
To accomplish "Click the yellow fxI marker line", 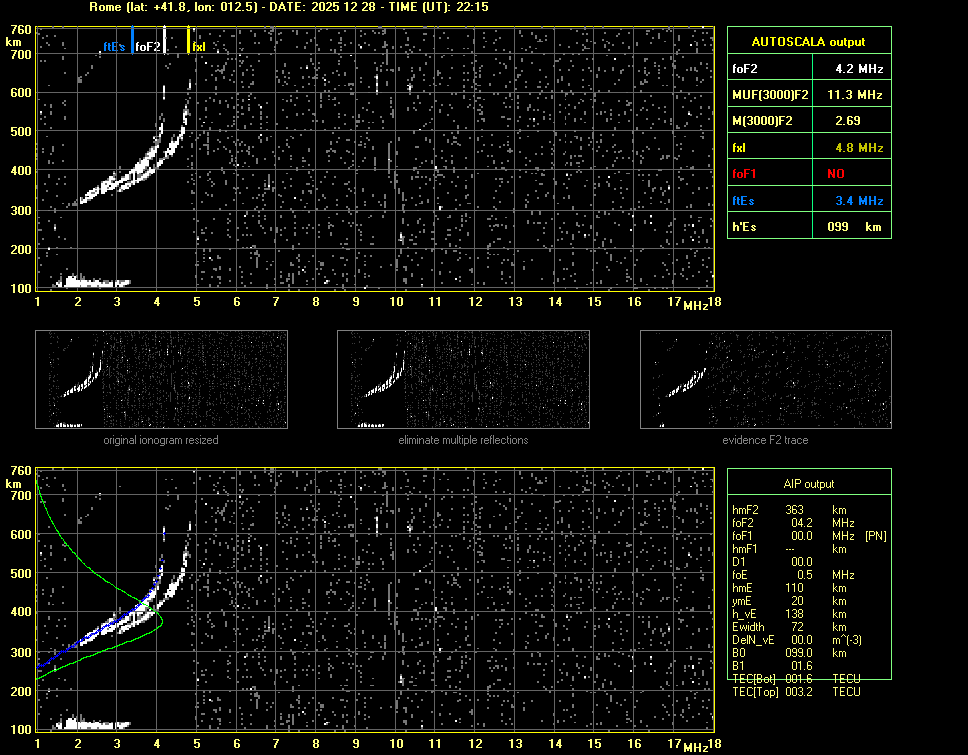I will pyautogui.click(x=188, y=39).
